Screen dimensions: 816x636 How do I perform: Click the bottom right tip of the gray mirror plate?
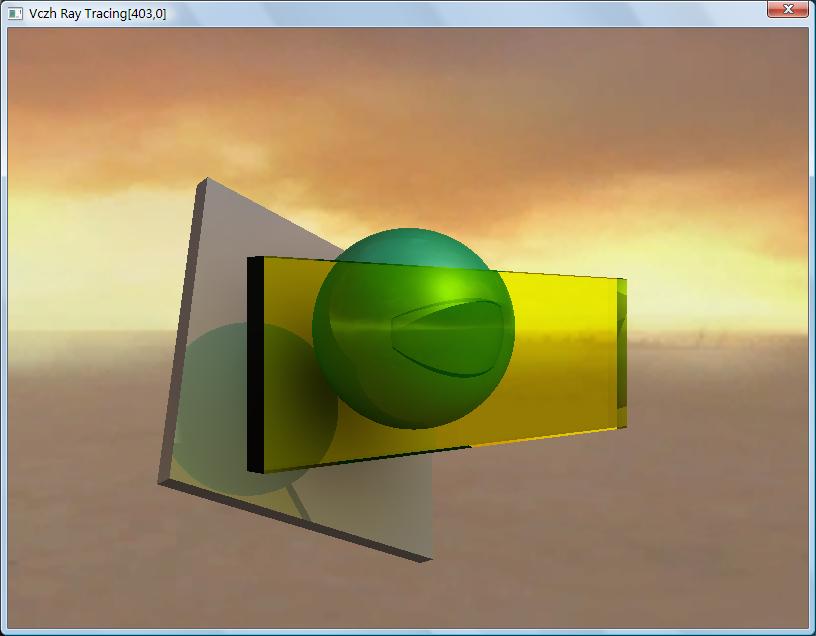(429, 558)
